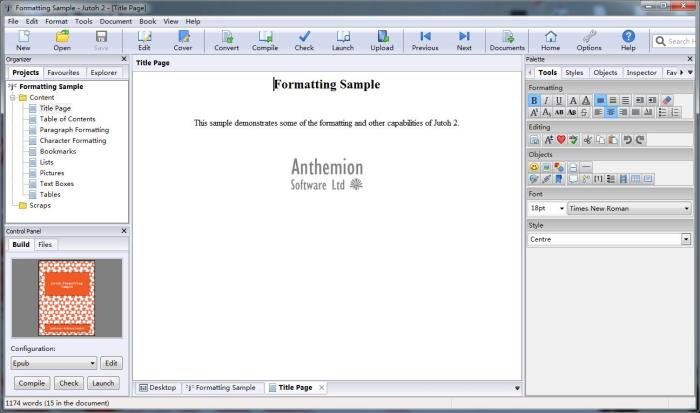Toggle Bold formatting in the palette
700x413 pixels.
[534, 100]
